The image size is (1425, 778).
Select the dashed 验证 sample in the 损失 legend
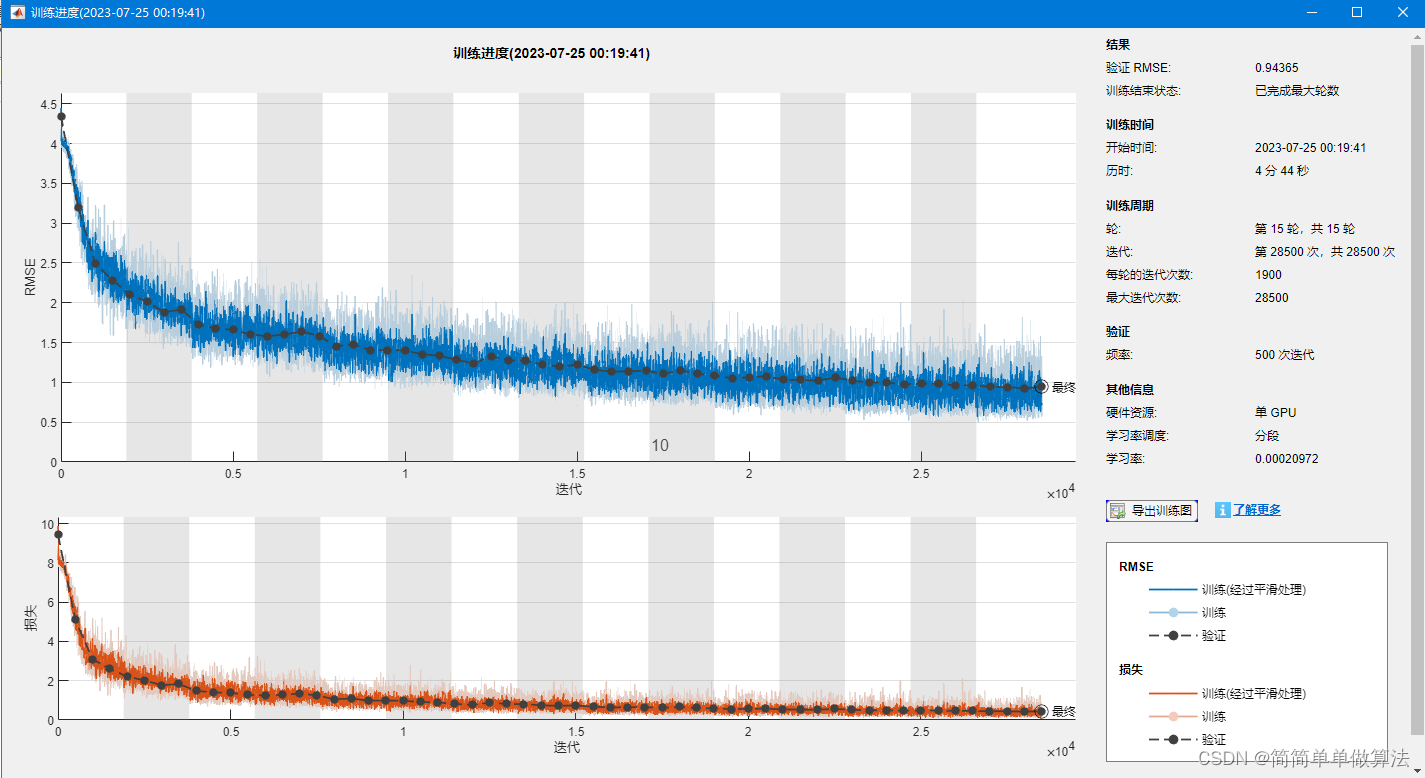click(x=1173, y=740)
